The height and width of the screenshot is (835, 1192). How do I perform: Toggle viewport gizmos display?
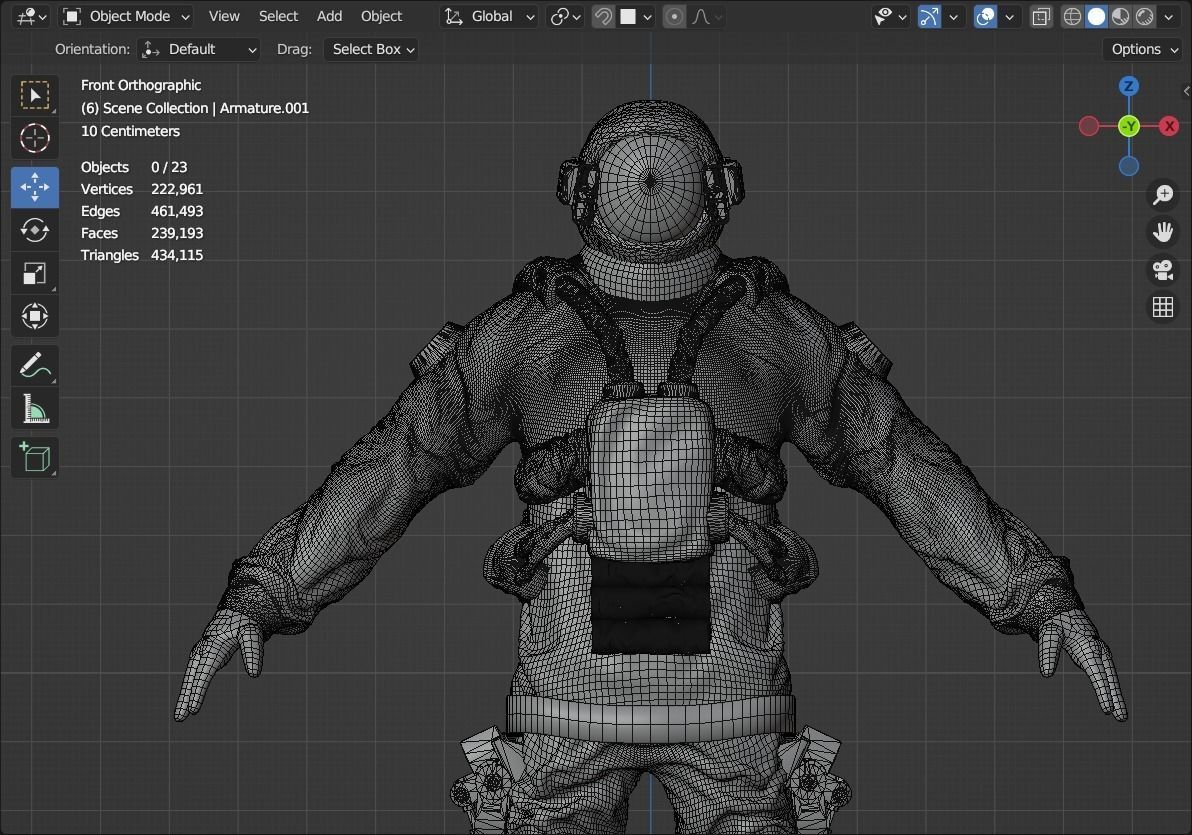(x=929, y=16)
